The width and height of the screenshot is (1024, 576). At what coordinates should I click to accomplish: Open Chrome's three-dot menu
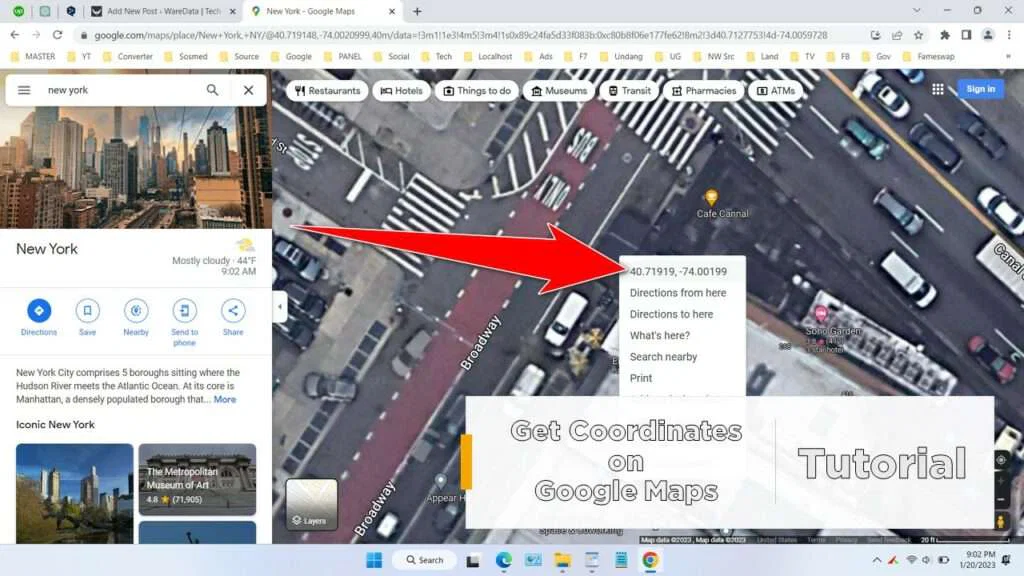(x=1010, y=33)
